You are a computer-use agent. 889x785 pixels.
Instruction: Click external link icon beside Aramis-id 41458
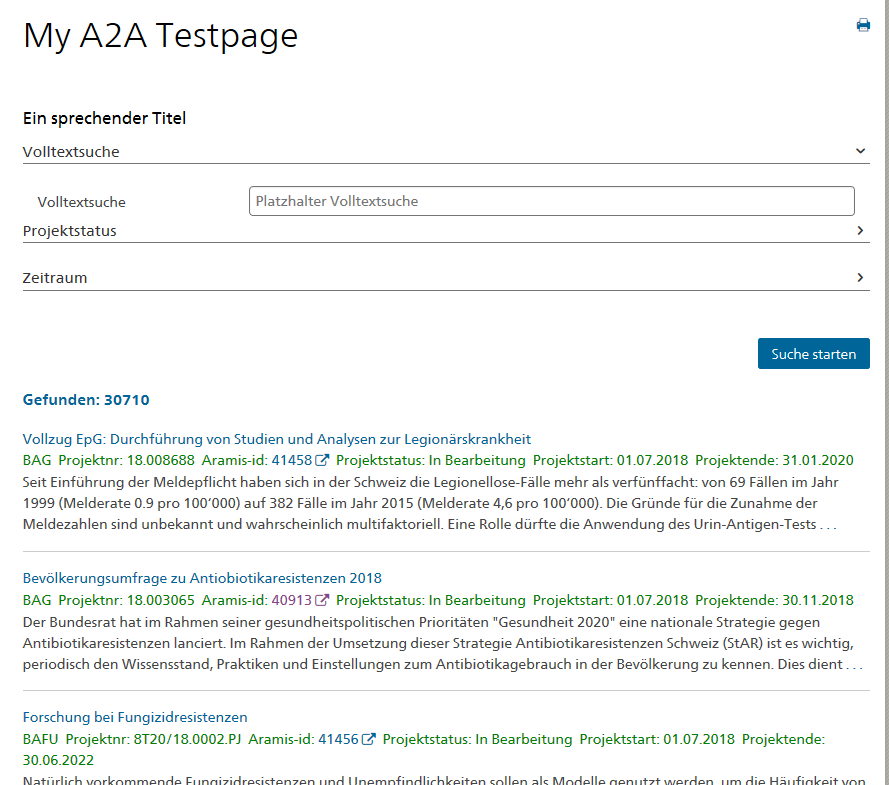coord(322,461)
